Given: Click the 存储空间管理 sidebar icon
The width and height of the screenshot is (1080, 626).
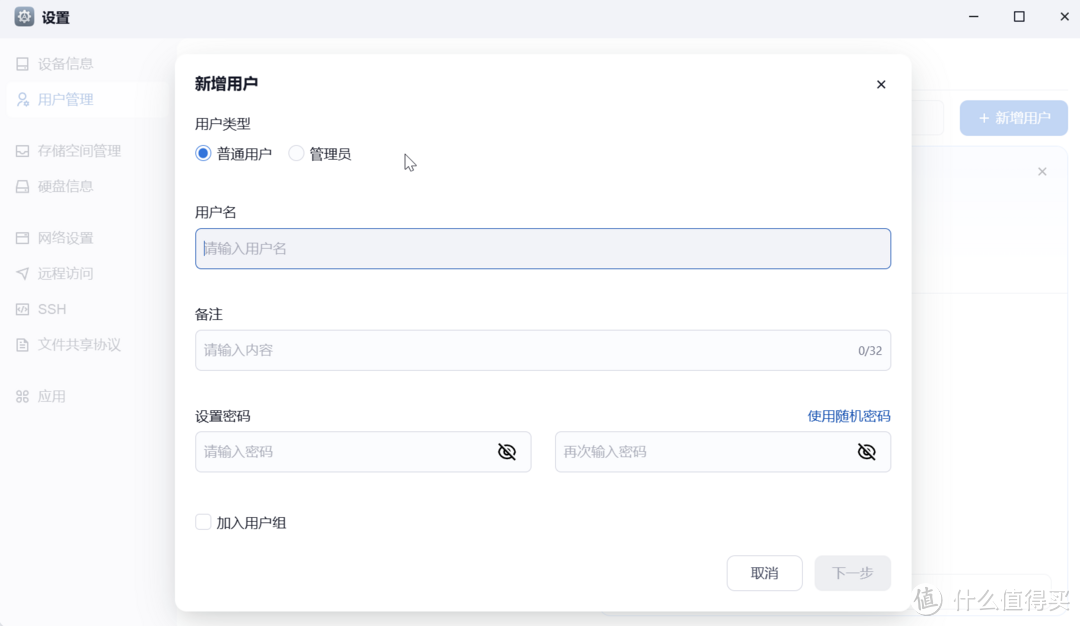Looking at the screenshot, I should point(22,151).
